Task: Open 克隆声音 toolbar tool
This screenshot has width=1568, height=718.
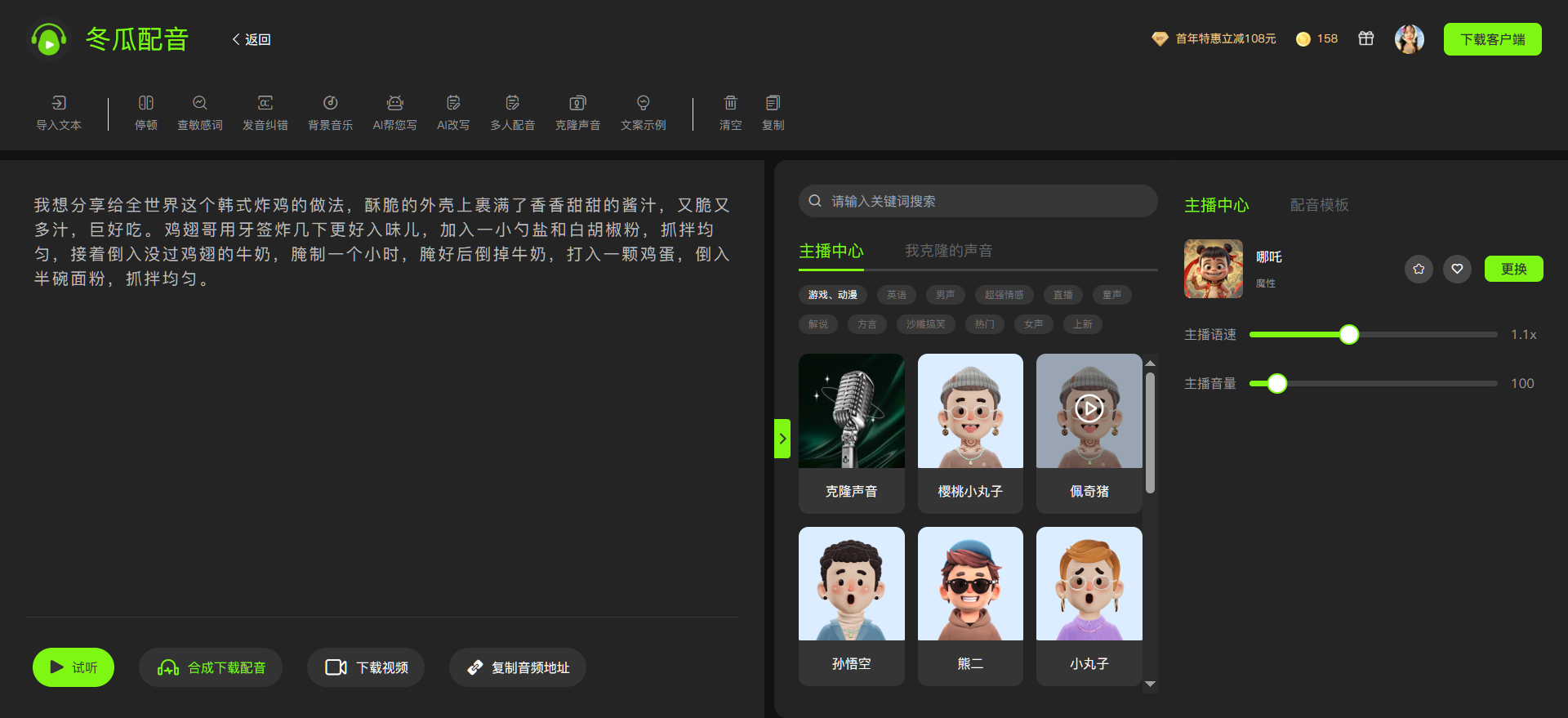Action: point(578,113)
